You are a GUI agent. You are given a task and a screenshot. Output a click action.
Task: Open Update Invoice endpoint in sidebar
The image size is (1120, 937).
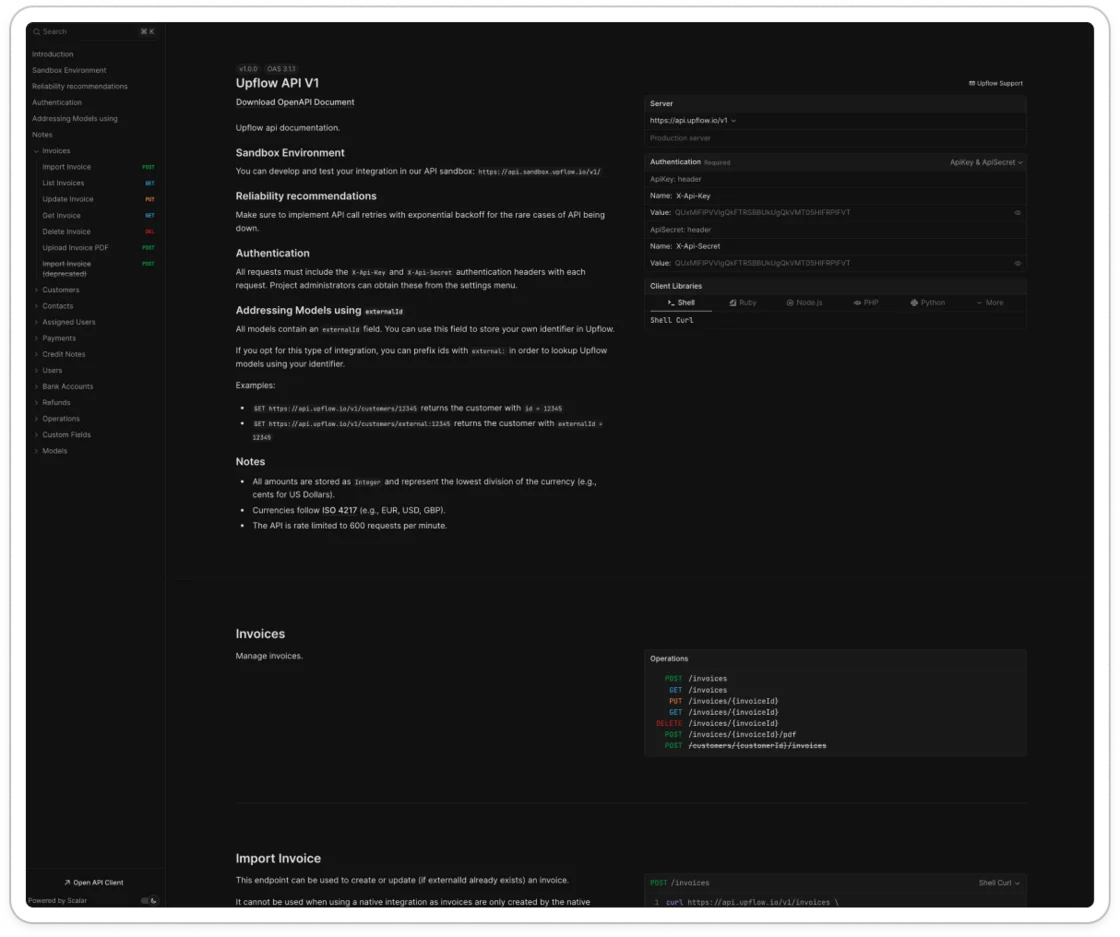(x=67, y=199)
